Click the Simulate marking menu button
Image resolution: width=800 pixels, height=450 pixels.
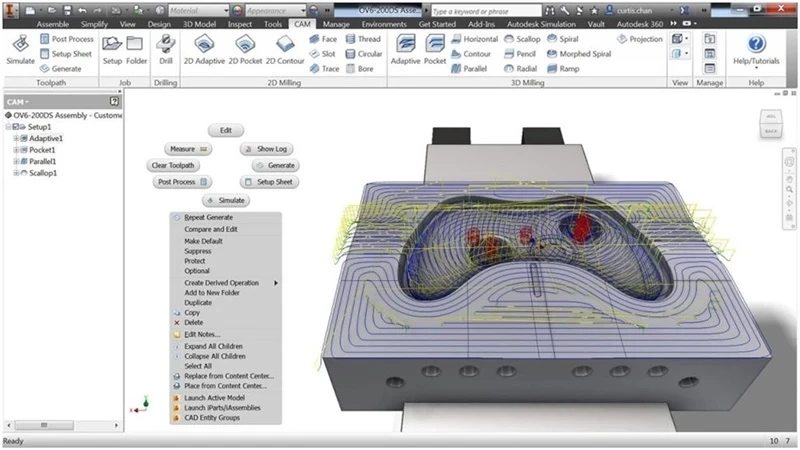226,201
